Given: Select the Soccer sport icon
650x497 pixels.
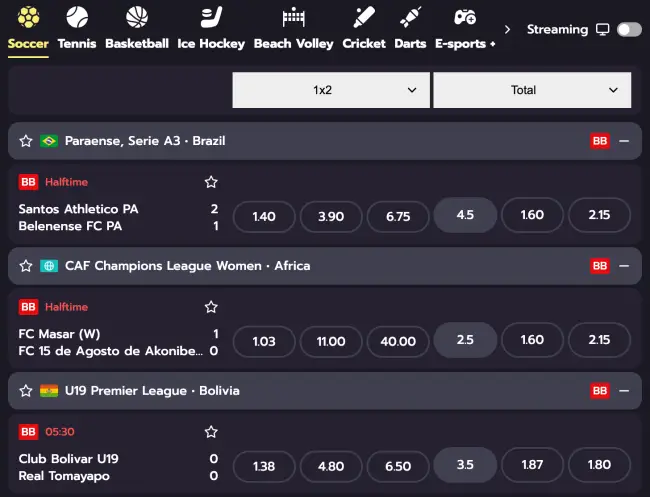Looking at the screenshot, I should (28, 18).
